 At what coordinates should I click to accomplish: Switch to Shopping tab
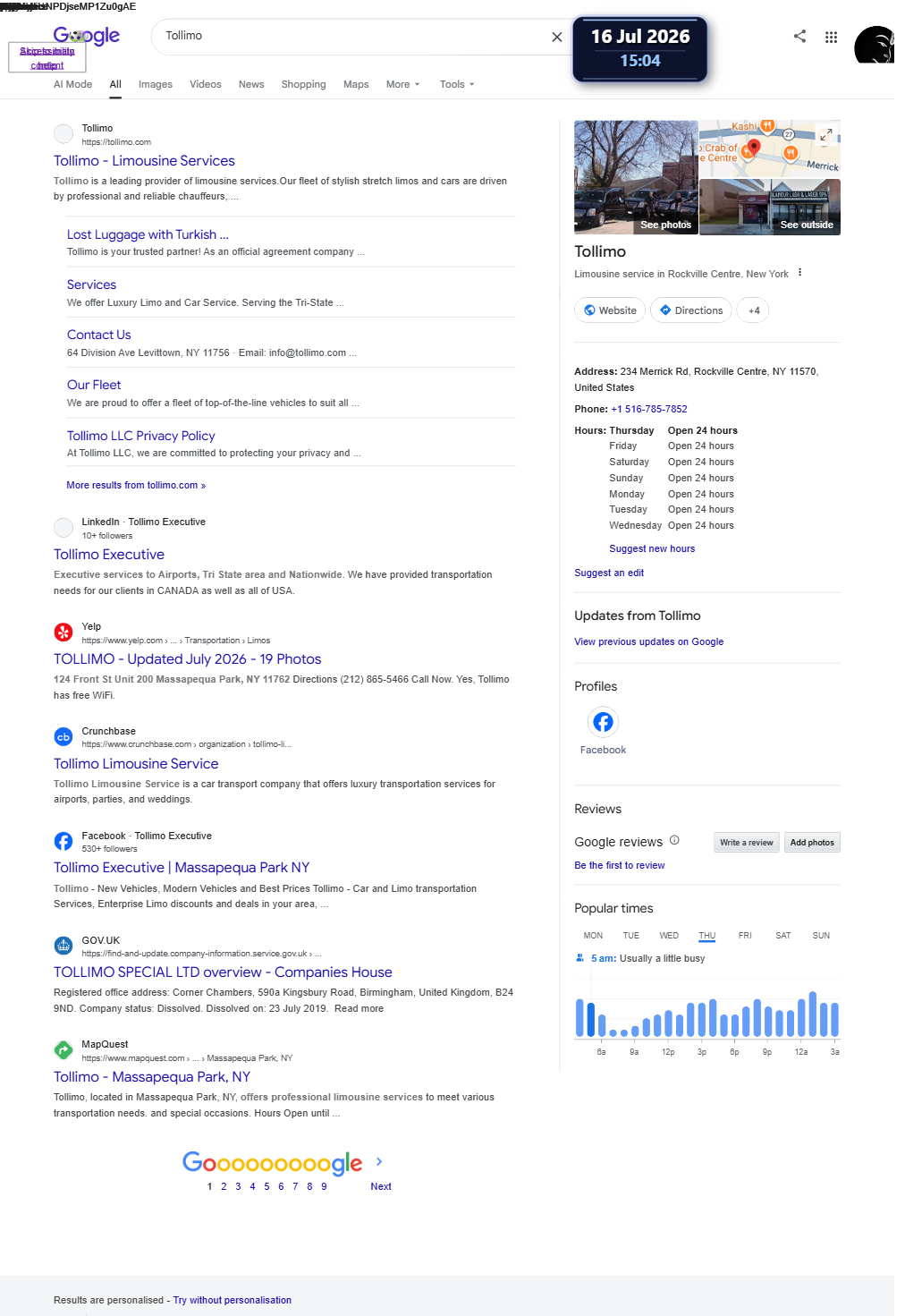(303, 84)
